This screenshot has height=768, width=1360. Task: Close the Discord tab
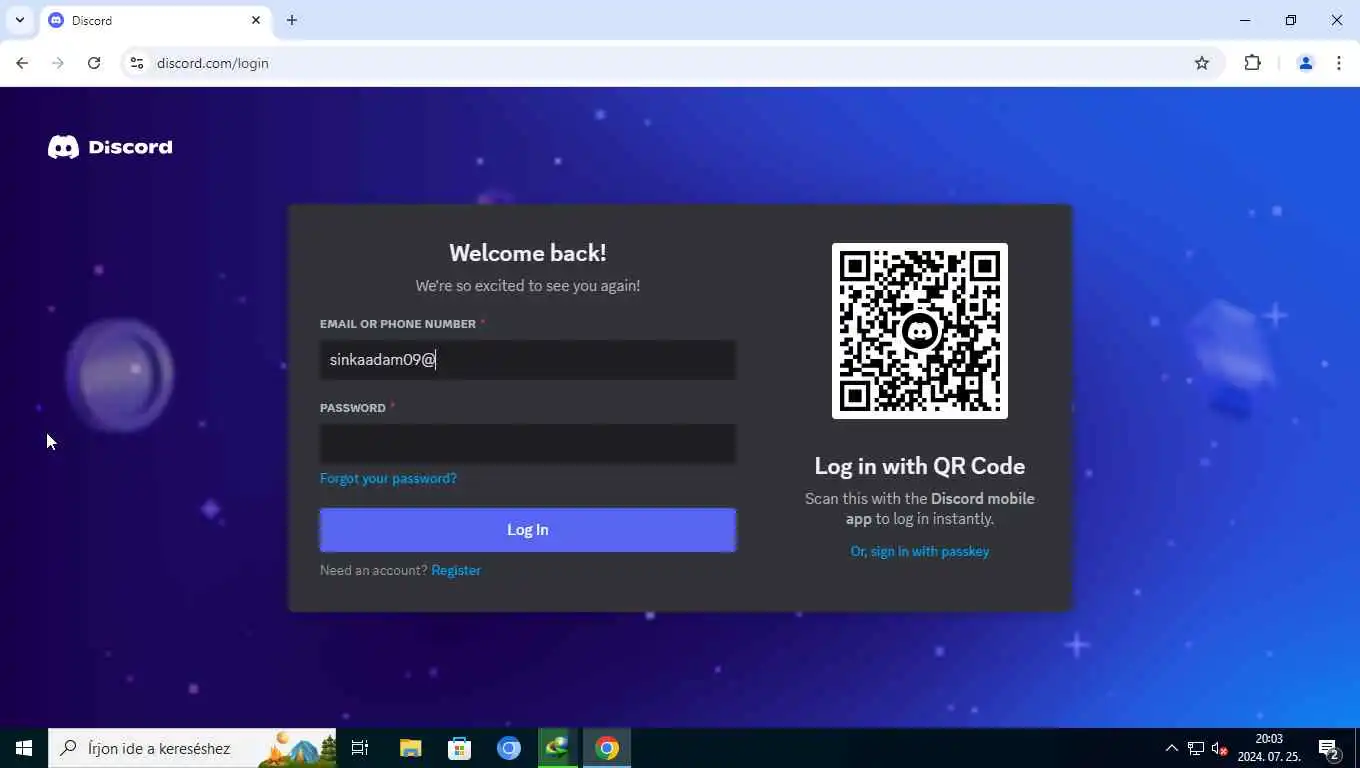pyautogui.click(x=256, y=20)
